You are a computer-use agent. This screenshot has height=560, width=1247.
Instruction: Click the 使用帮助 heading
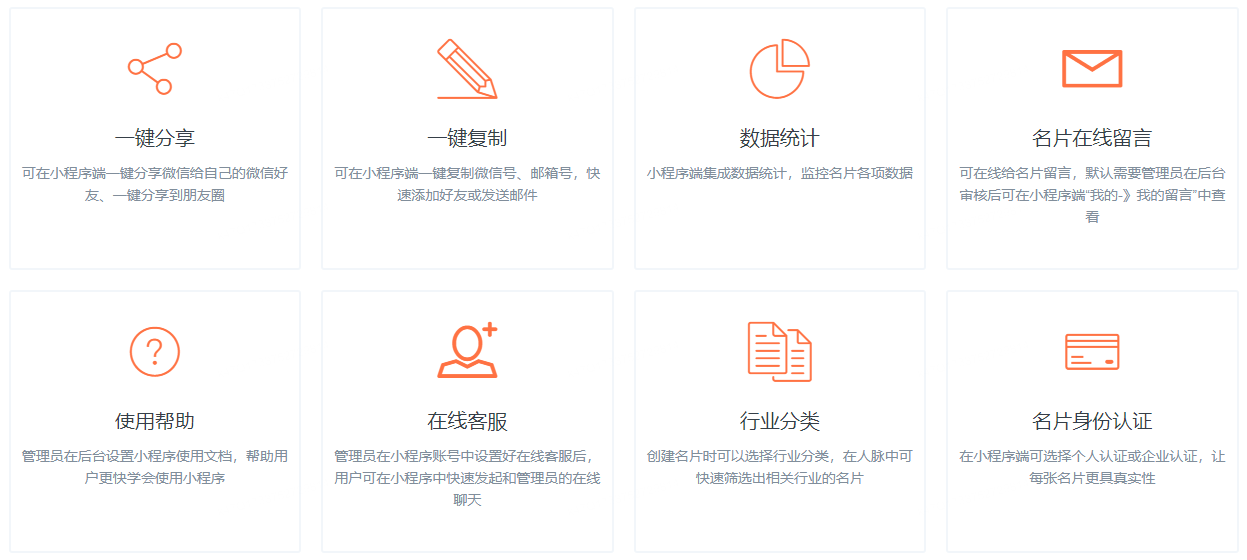[155, 421]
